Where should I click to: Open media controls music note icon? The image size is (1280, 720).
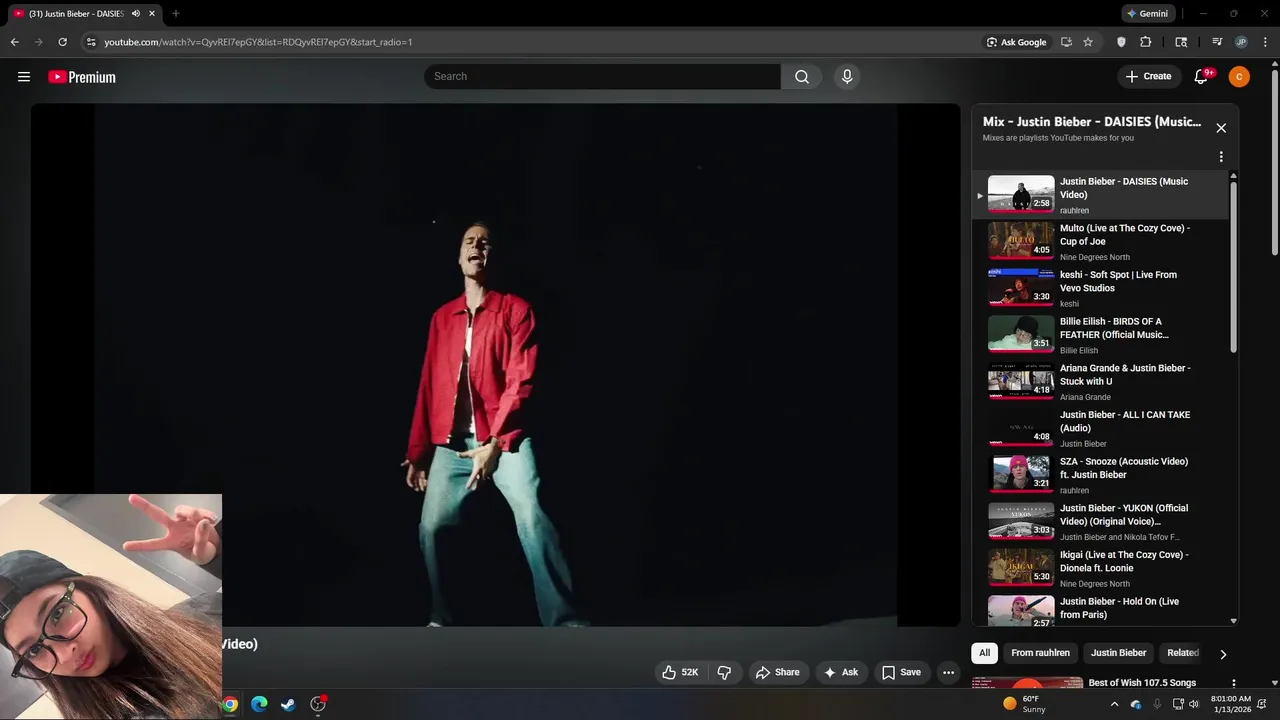(x=1217, y=42)
